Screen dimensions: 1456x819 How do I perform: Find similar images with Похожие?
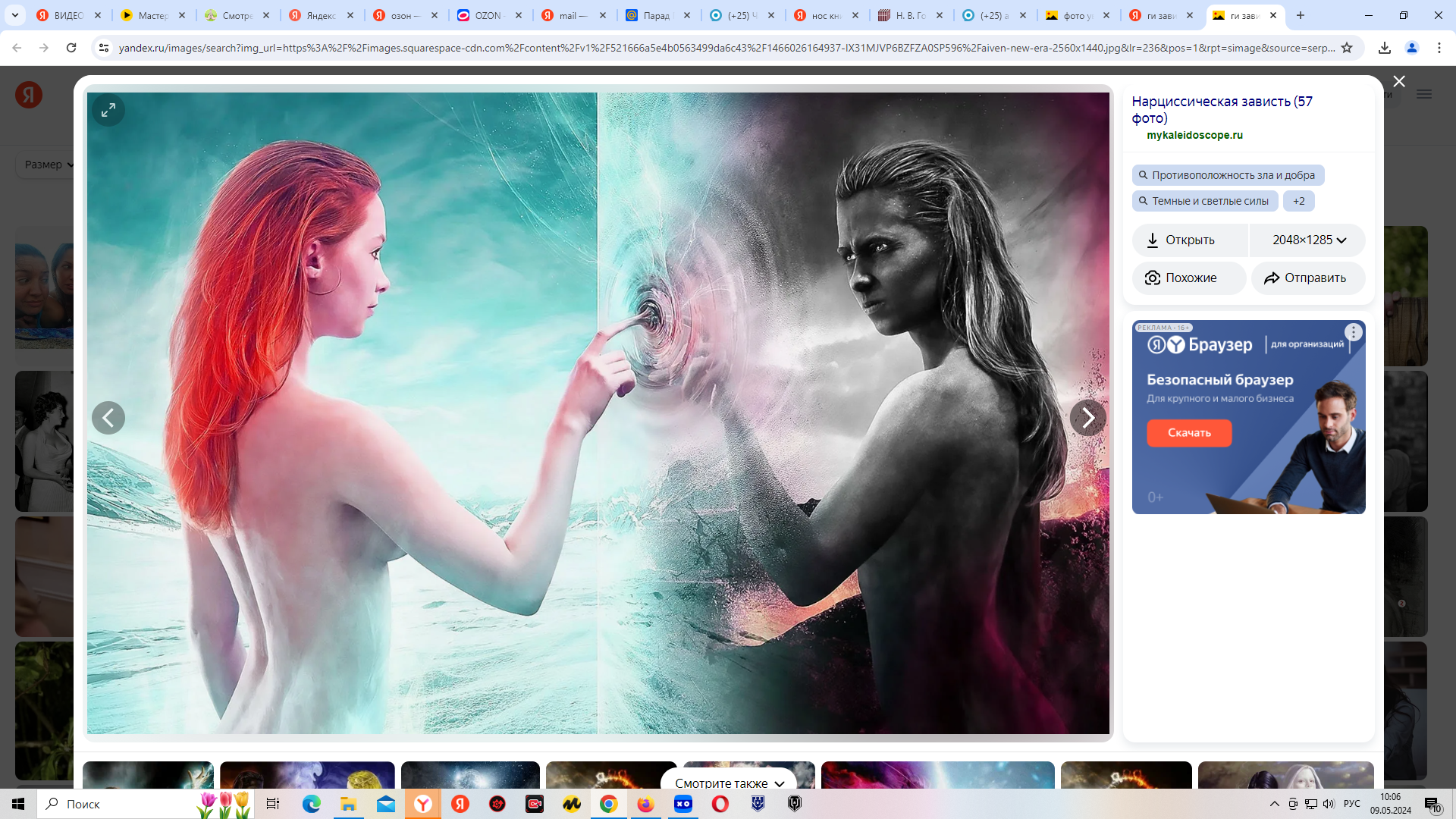pos(1189,278)
